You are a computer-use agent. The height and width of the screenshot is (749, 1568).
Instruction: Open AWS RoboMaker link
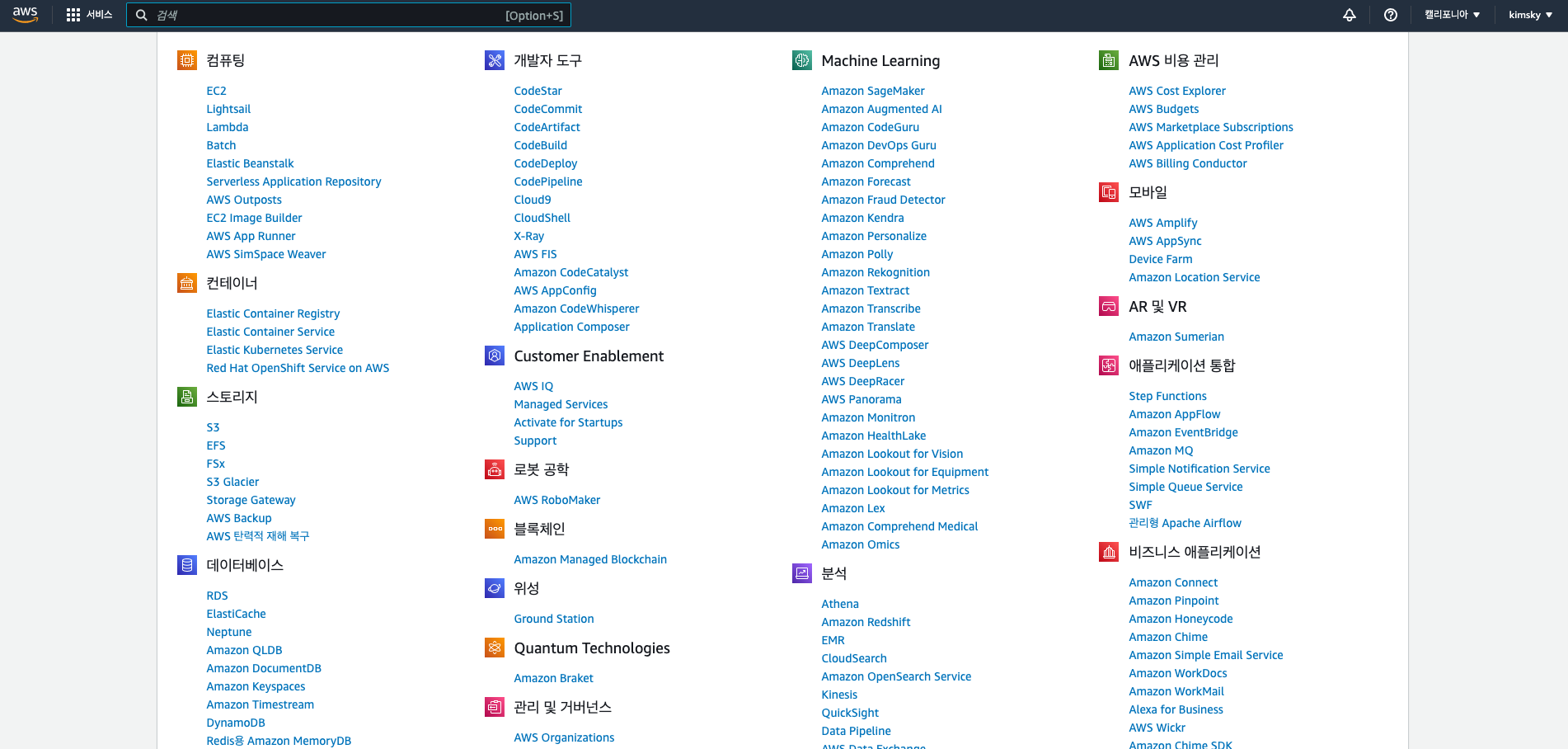pos(557,500)
